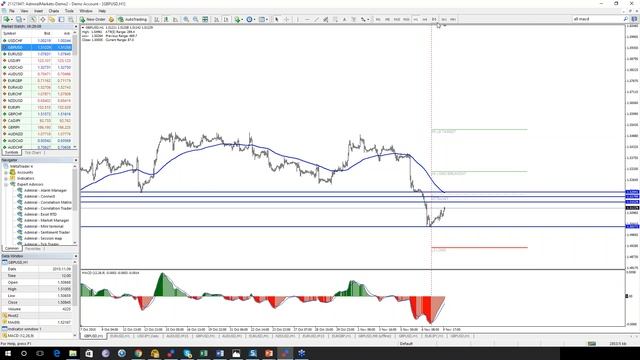Toggle chart auto scroll icon
Screen dimensions: 640x360
tap(216, 19)
